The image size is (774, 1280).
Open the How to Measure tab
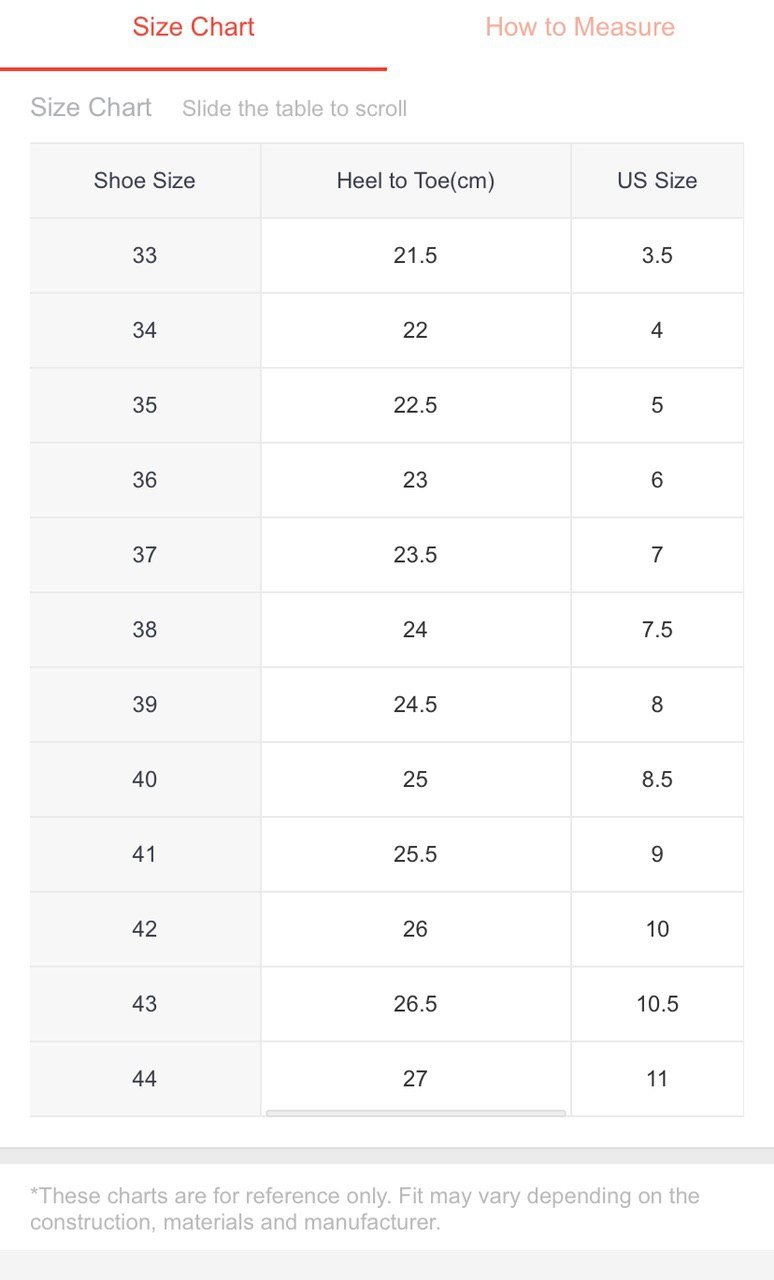click(579, 27)
